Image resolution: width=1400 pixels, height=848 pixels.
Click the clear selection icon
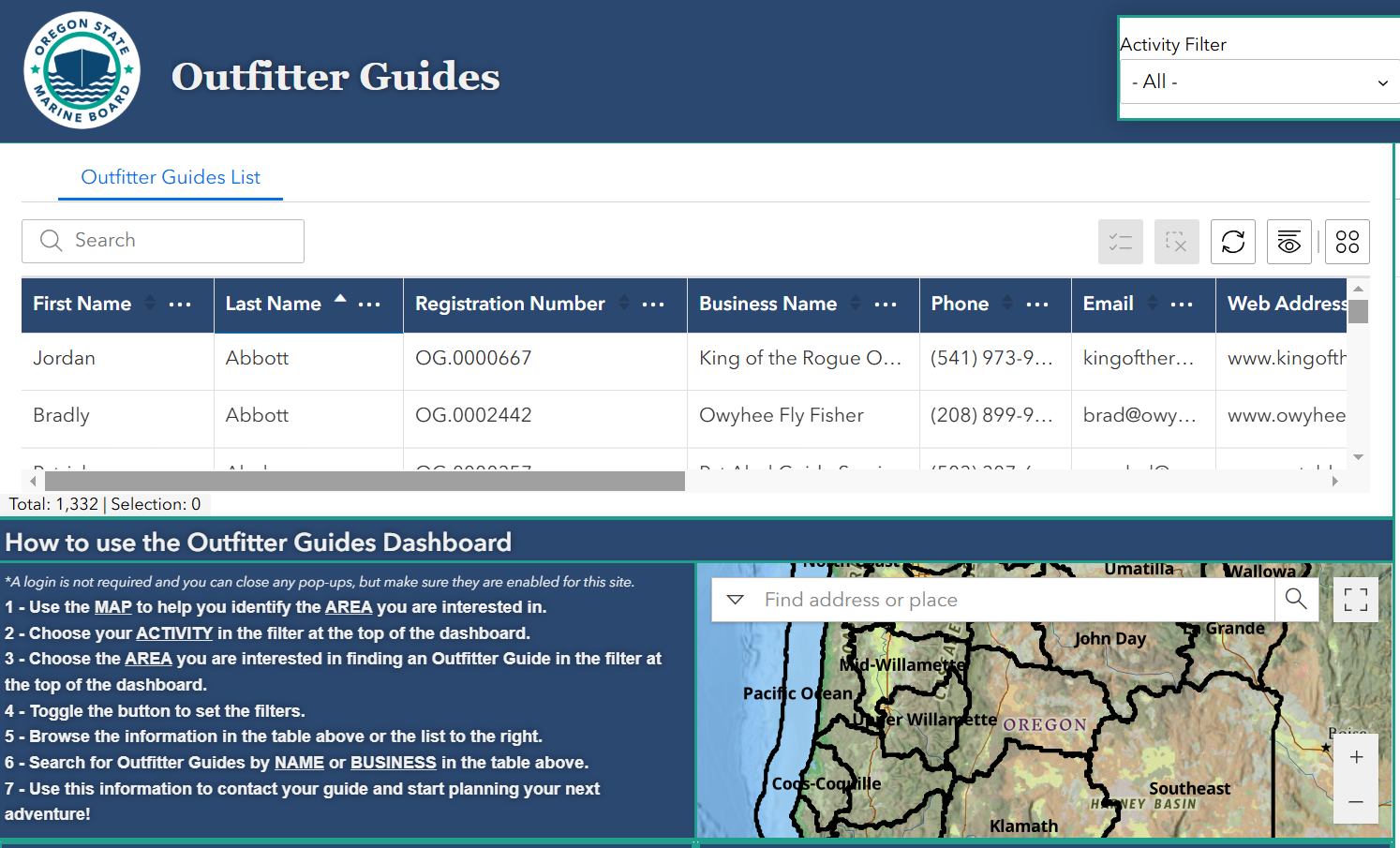point(1176,241)
